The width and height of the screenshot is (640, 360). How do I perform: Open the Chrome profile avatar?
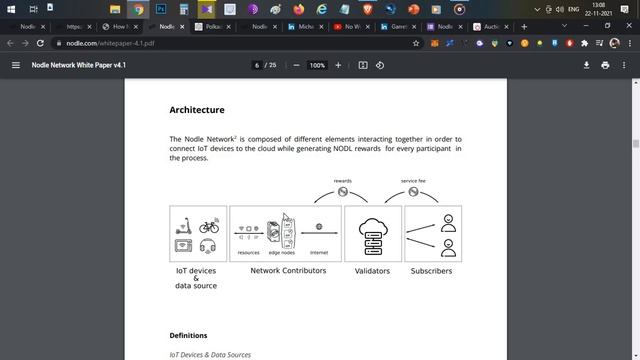coord(614,43)
